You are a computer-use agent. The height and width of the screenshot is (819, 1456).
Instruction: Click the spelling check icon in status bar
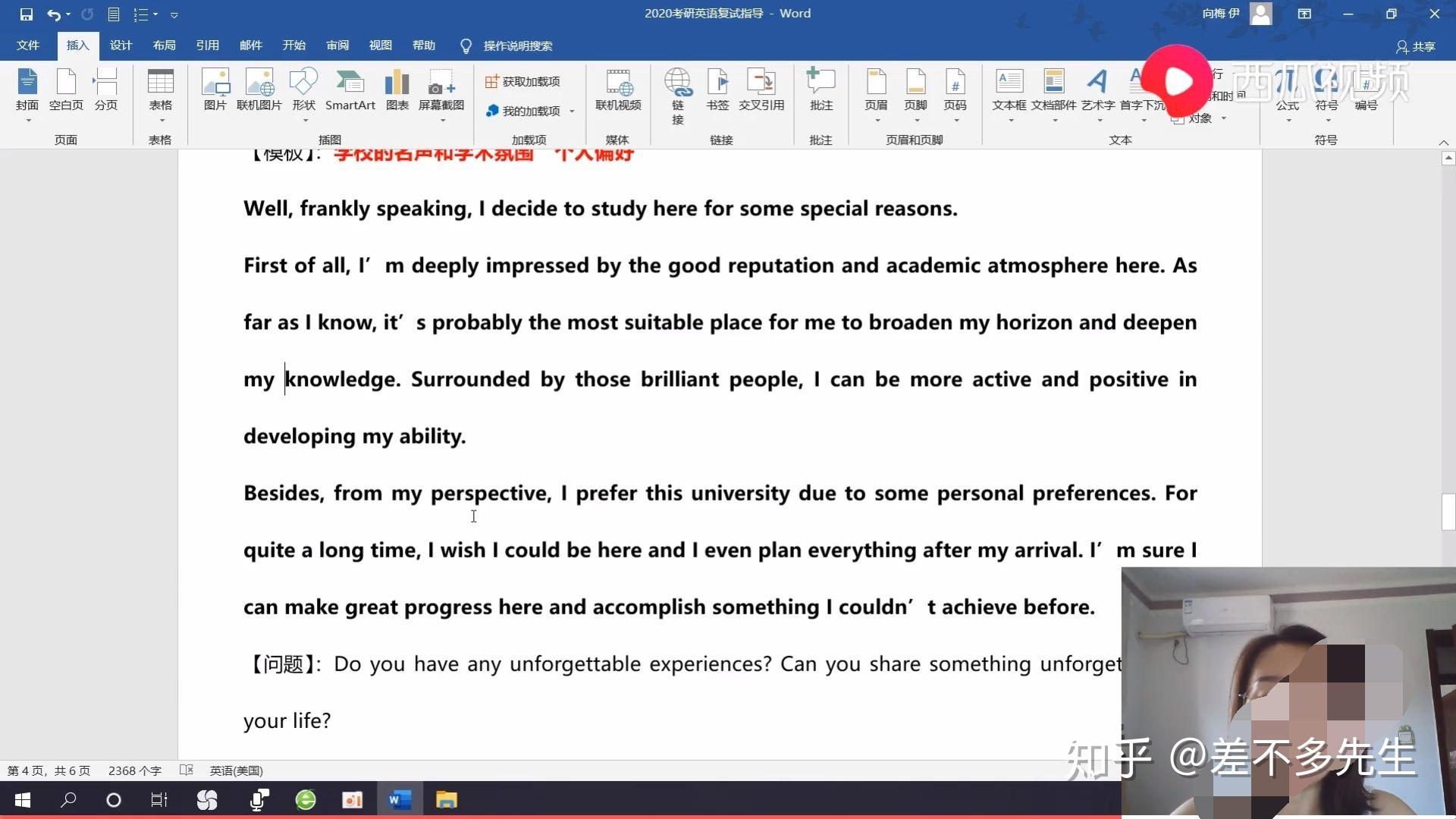click(187, 770)
